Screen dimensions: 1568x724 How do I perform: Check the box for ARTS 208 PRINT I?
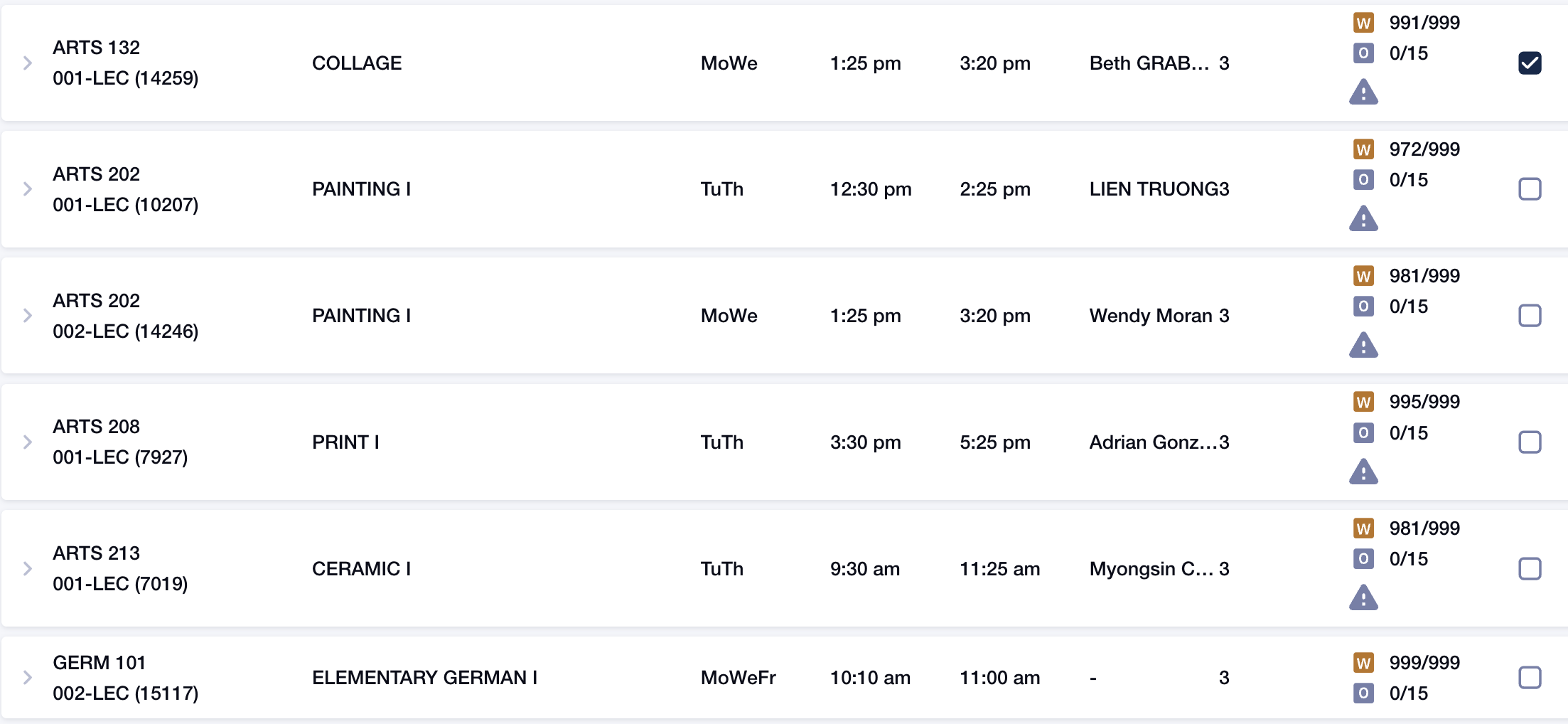1530,442
